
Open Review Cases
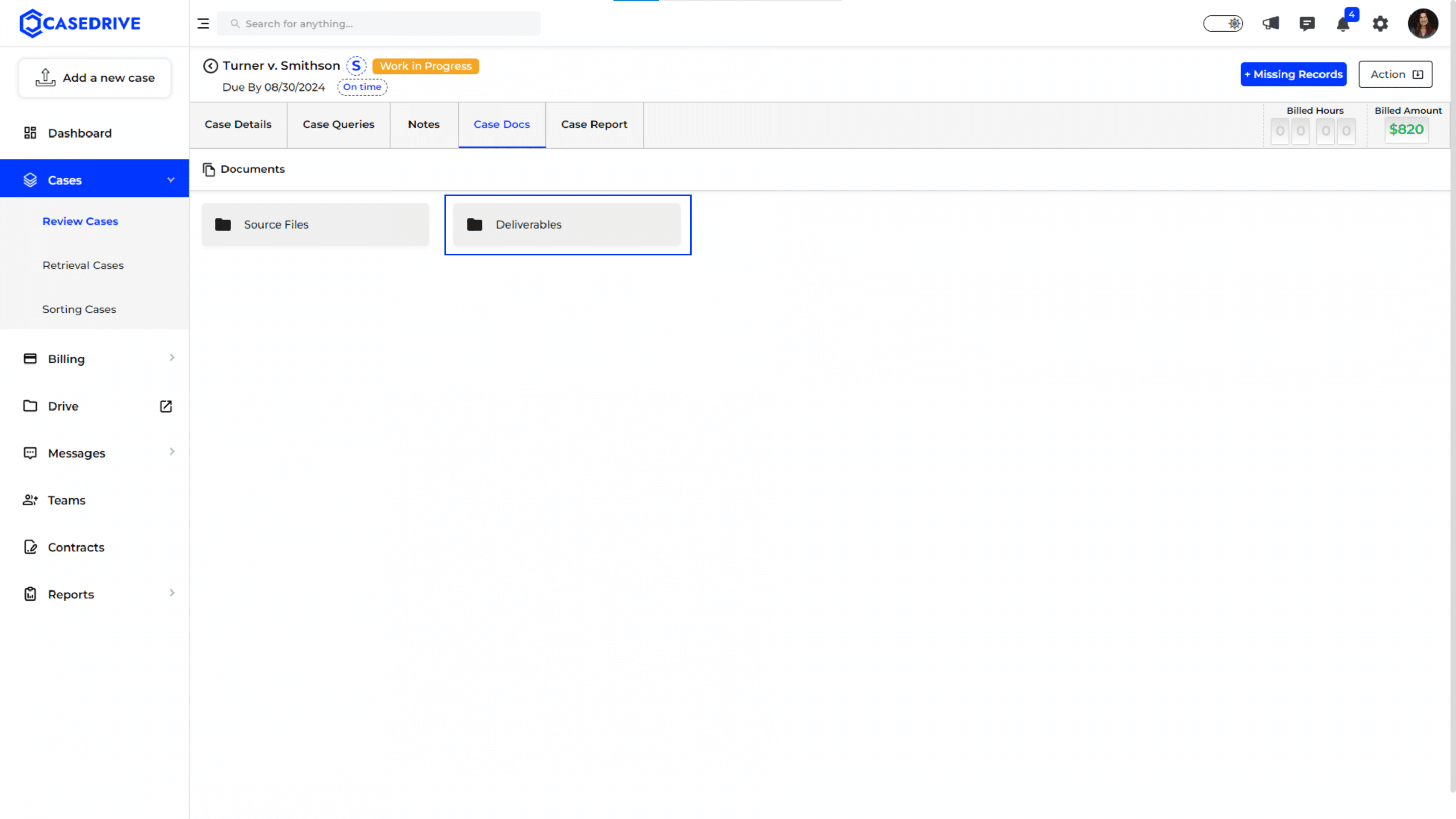pyautogui.click(x=80, y=221)
